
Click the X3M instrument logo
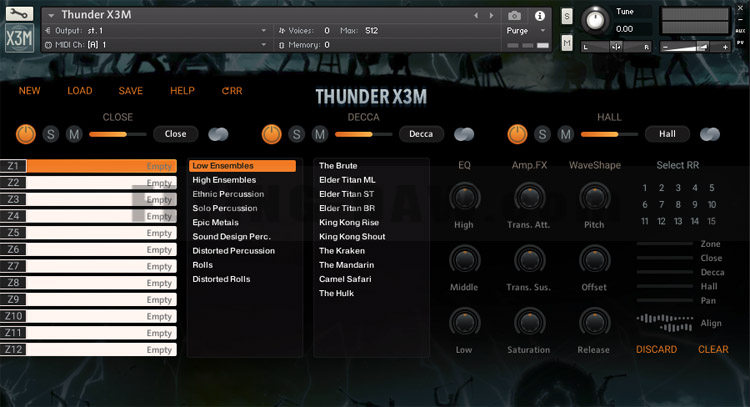(19, 38)
